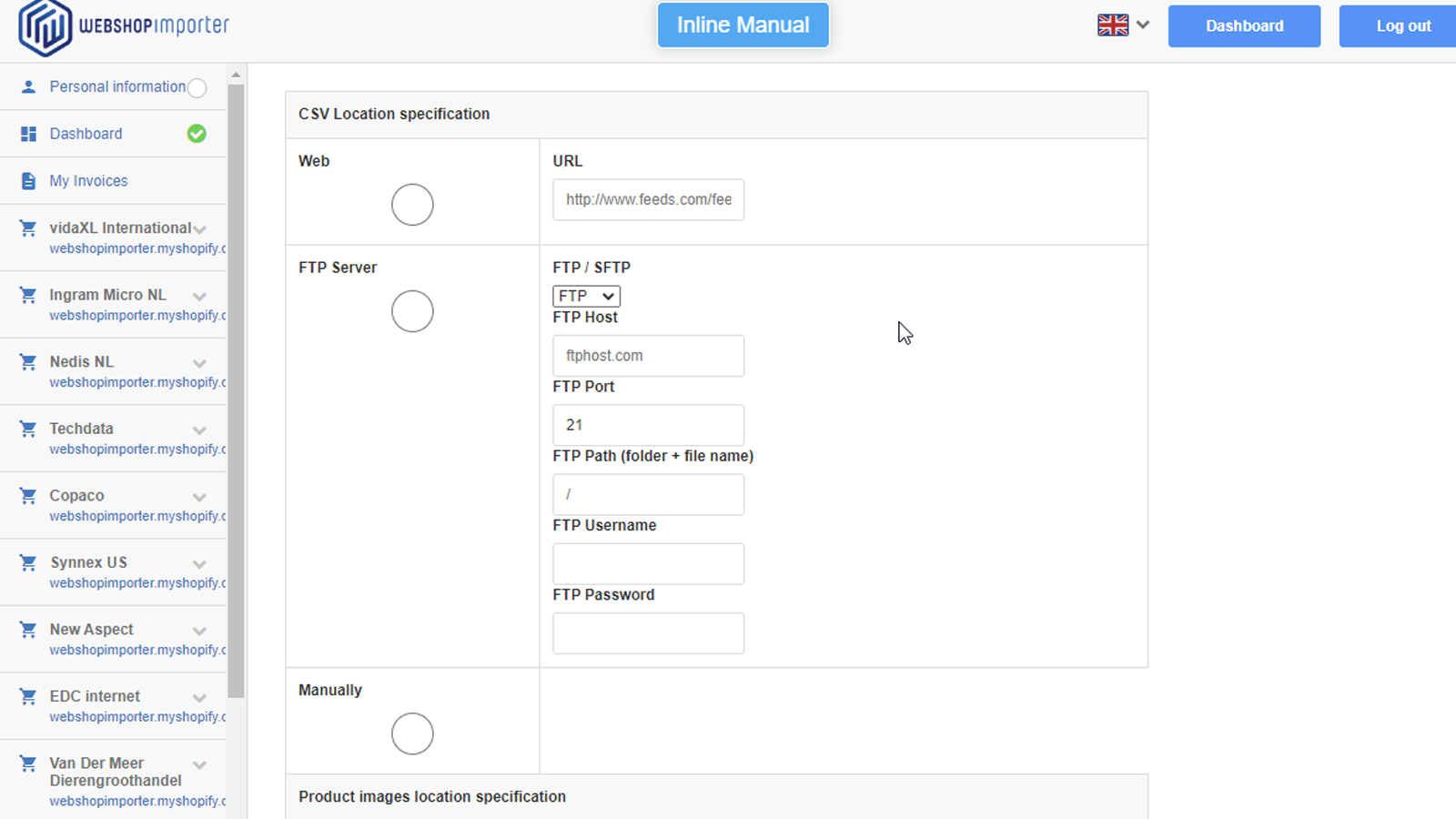Click the Techdata cart icon
Viewport: 1456px width, 819px height.
click(28, 429)
